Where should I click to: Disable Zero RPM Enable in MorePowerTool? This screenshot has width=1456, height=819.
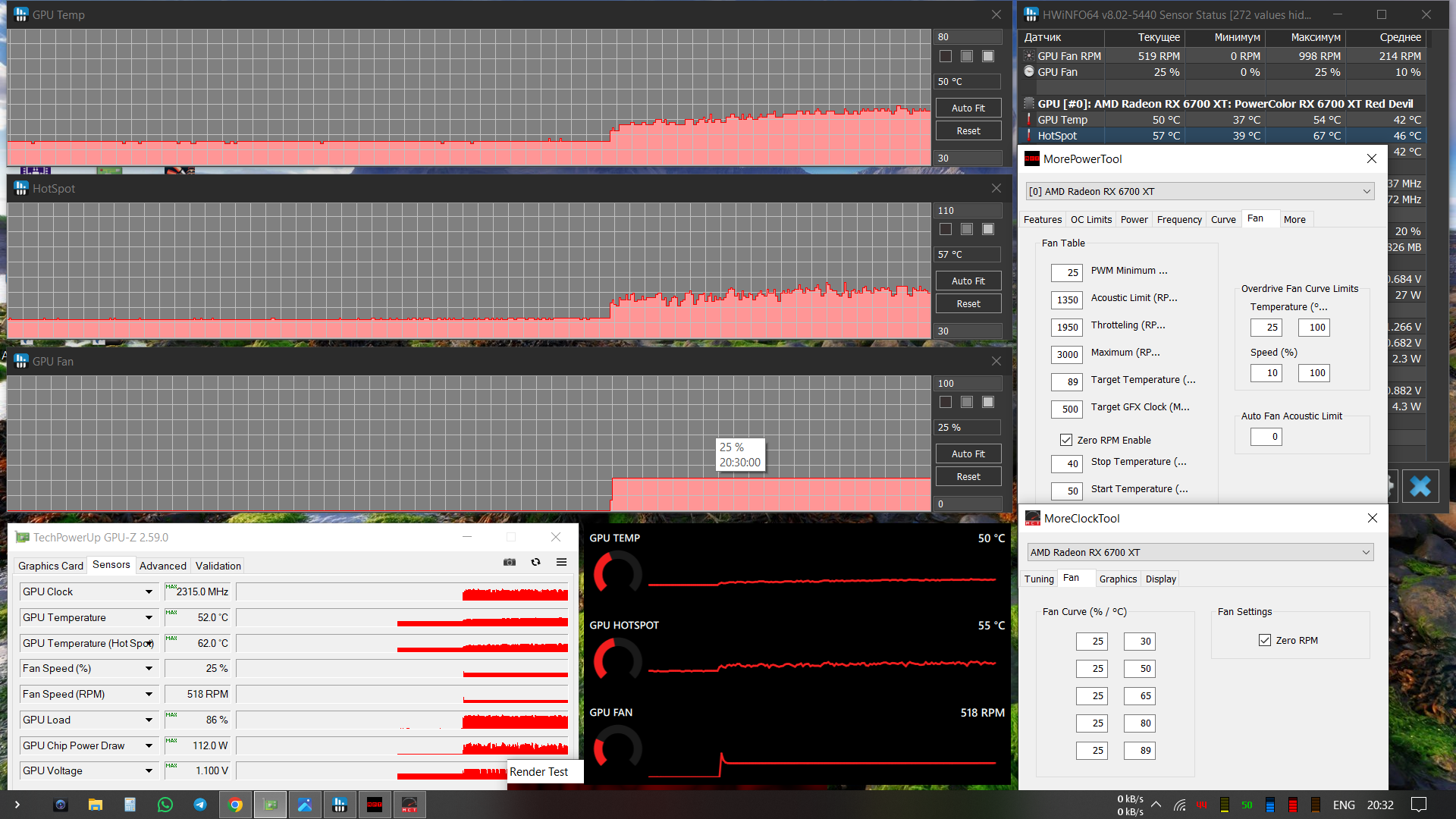[1066, 440]
